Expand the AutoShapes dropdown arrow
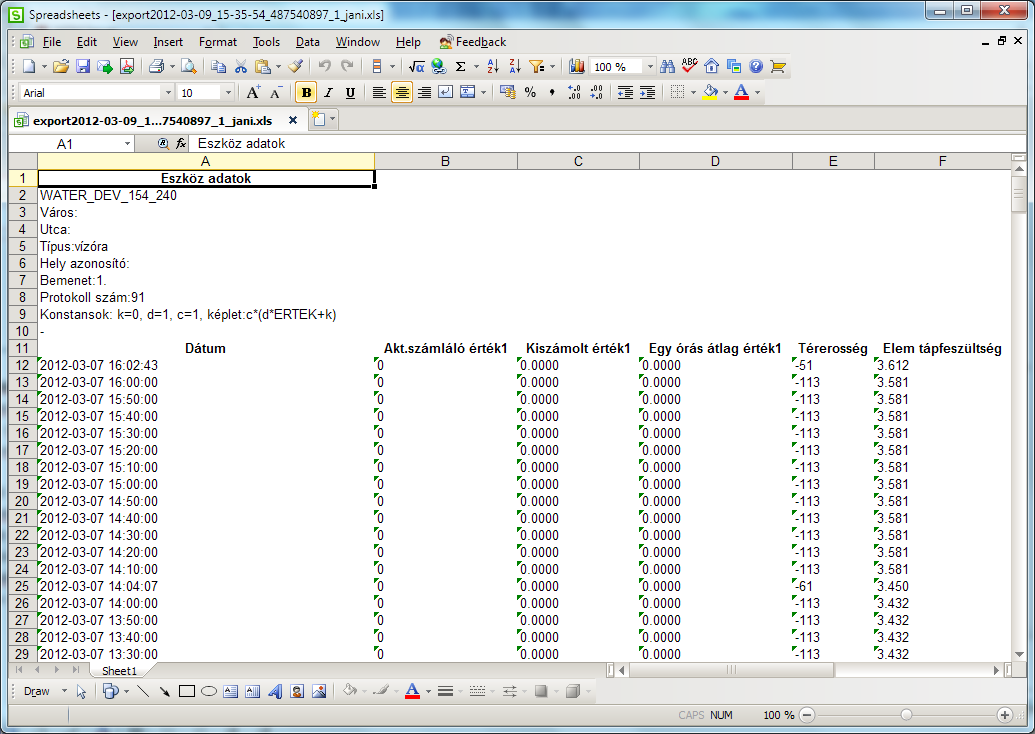Image resolution: width=1035 pixels, height=734 pixels. (x=126, y=691)
